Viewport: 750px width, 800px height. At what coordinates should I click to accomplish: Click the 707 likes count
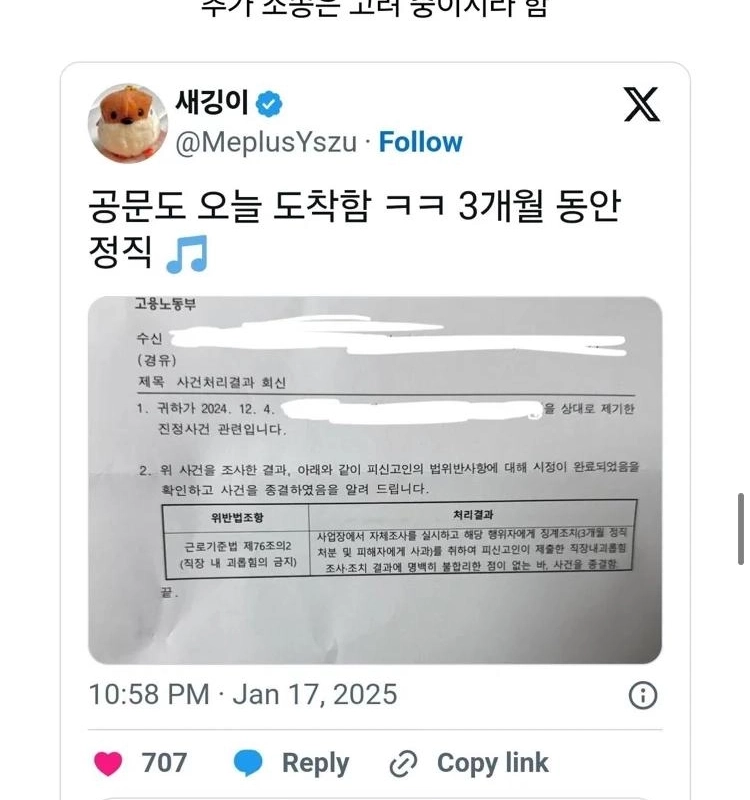(x=164, y=763)
